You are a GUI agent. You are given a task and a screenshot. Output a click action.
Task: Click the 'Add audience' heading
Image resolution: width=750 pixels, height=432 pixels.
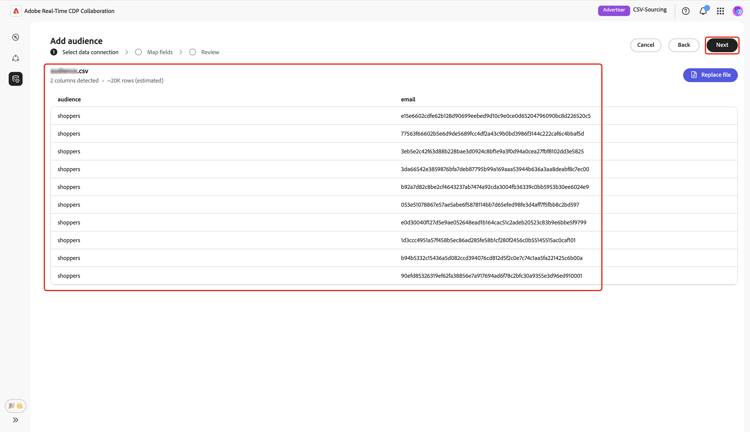[x=76, y=41]
